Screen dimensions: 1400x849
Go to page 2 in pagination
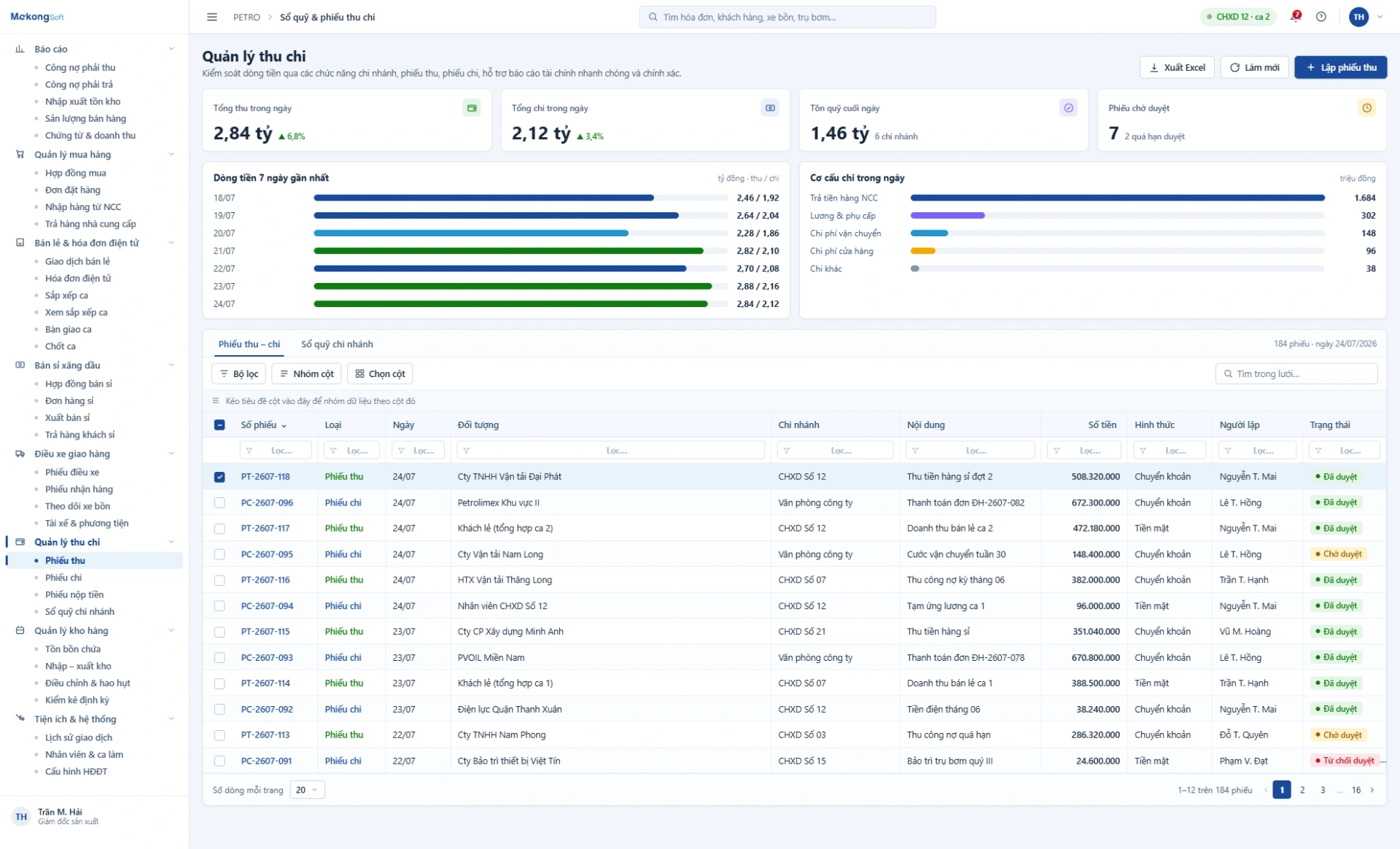pos(1302,790)
